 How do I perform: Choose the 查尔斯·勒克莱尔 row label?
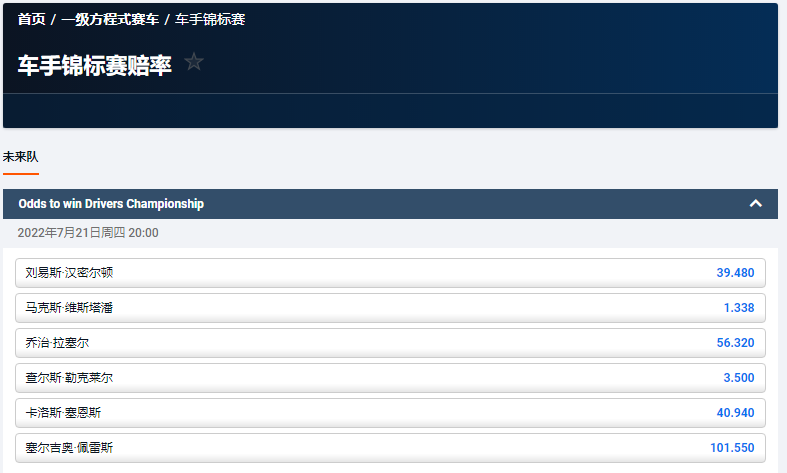point(70,378)
